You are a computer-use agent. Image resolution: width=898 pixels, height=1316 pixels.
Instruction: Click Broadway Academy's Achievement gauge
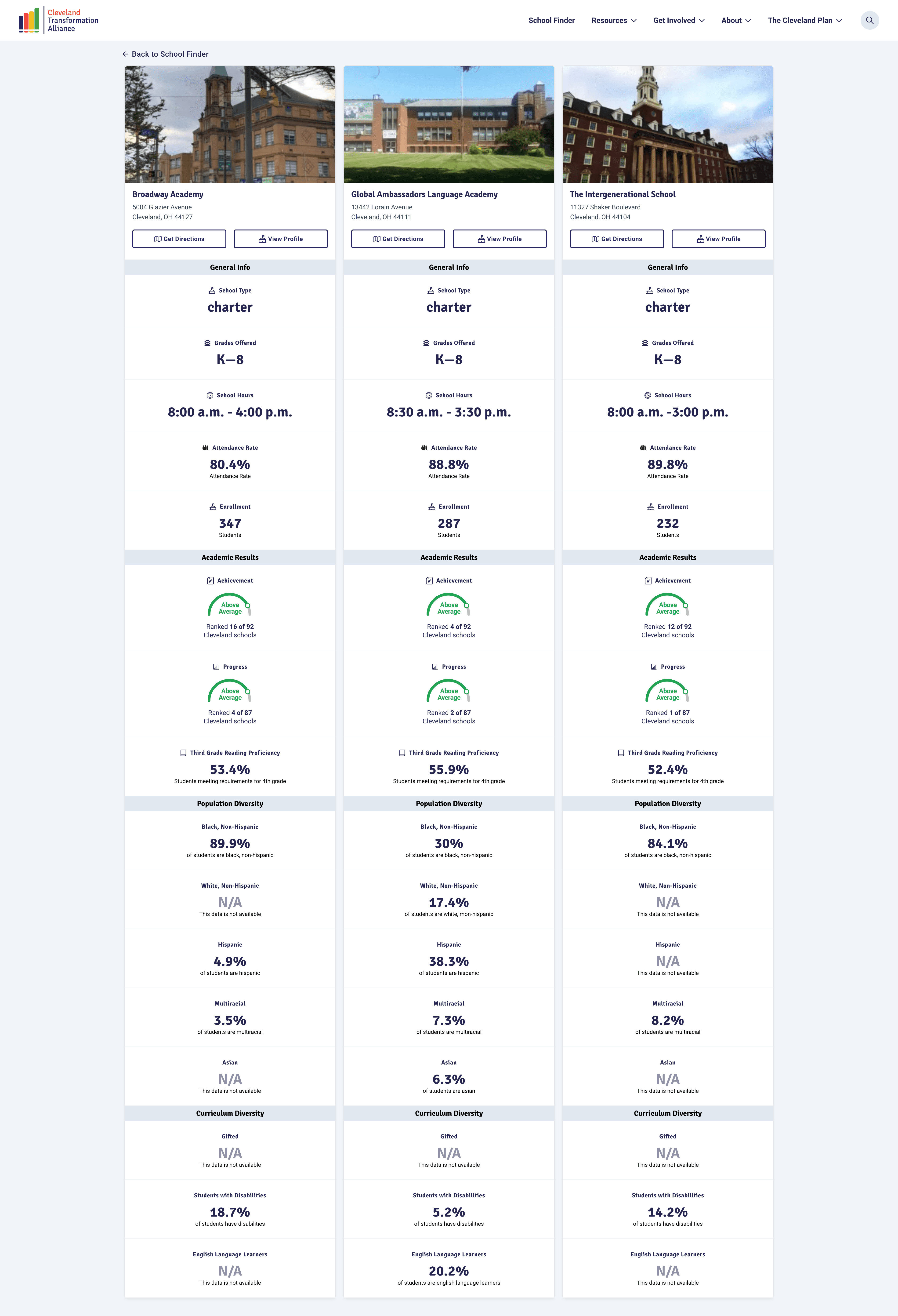(230, 605)
